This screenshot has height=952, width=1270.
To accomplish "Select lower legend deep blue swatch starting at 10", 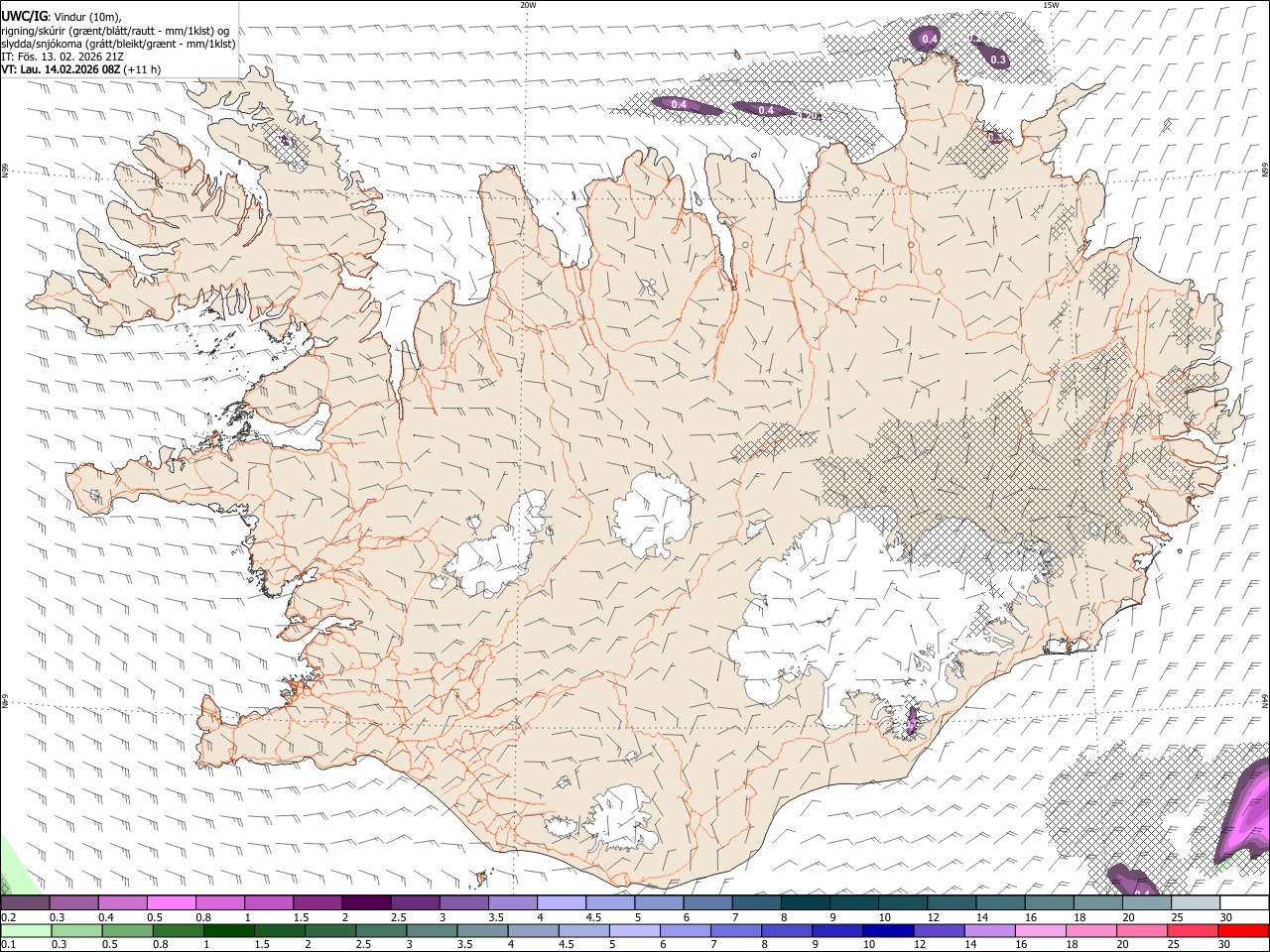I will 887,931.
